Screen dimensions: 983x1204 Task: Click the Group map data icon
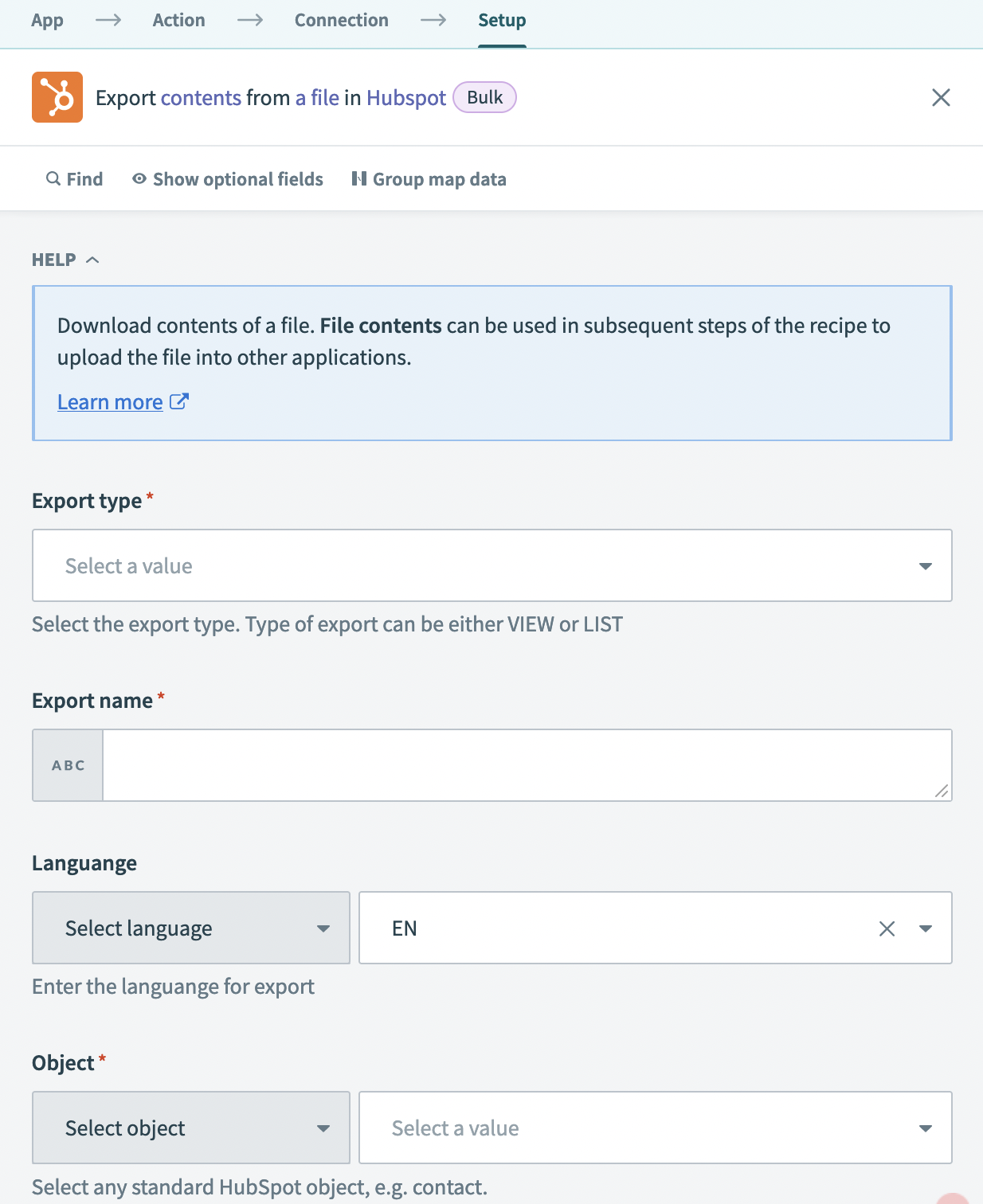[x=360, y=178]
